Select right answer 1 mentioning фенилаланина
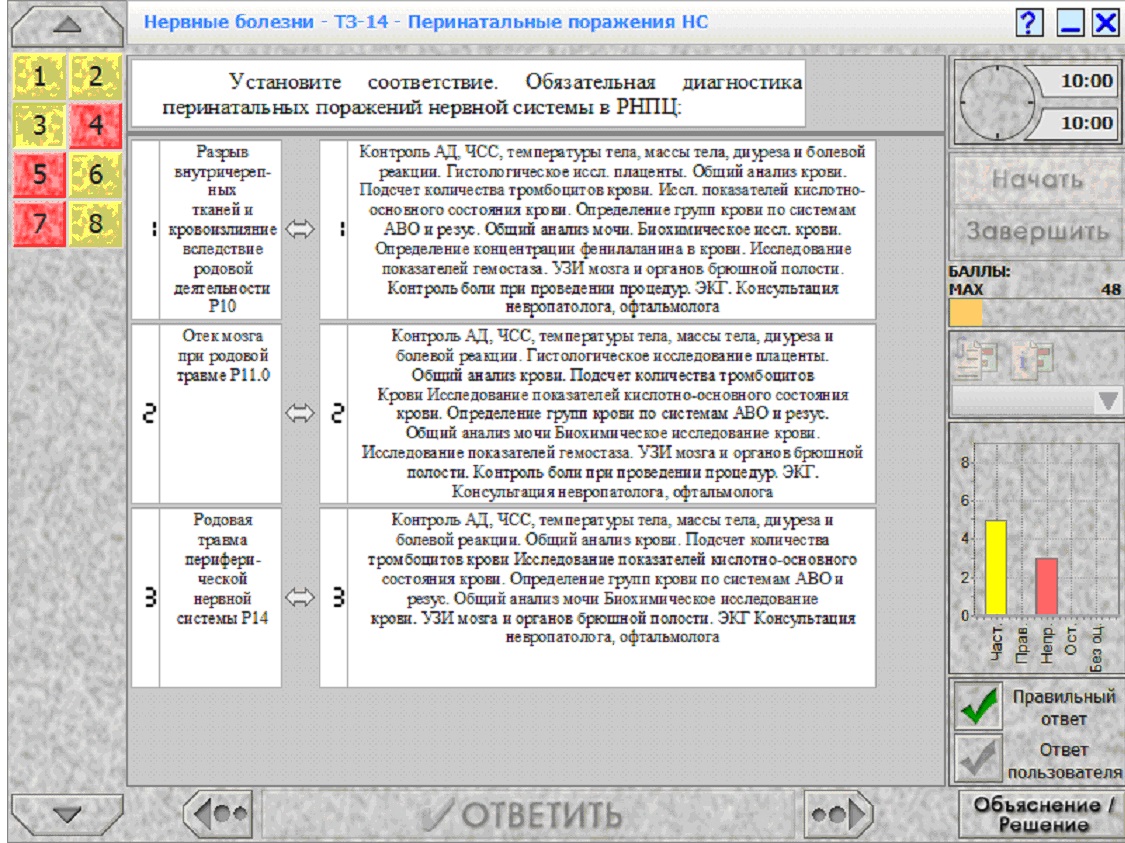 tap(612, 230)
